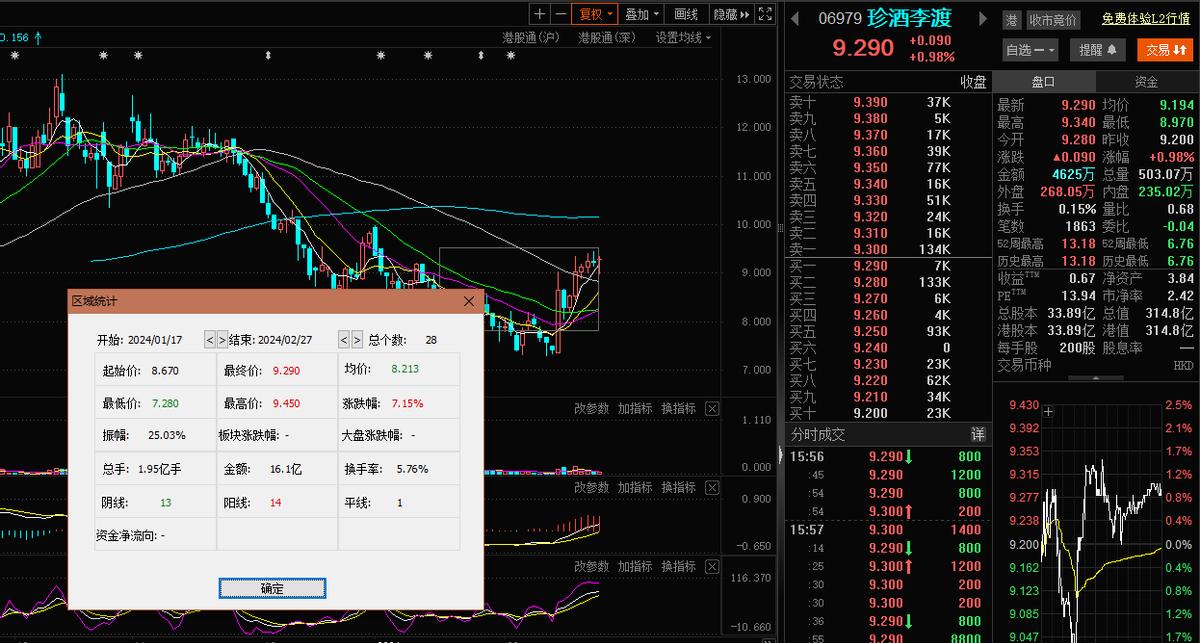Click the 15:57 trade row with 1400 volume

(x=888, y=528)
